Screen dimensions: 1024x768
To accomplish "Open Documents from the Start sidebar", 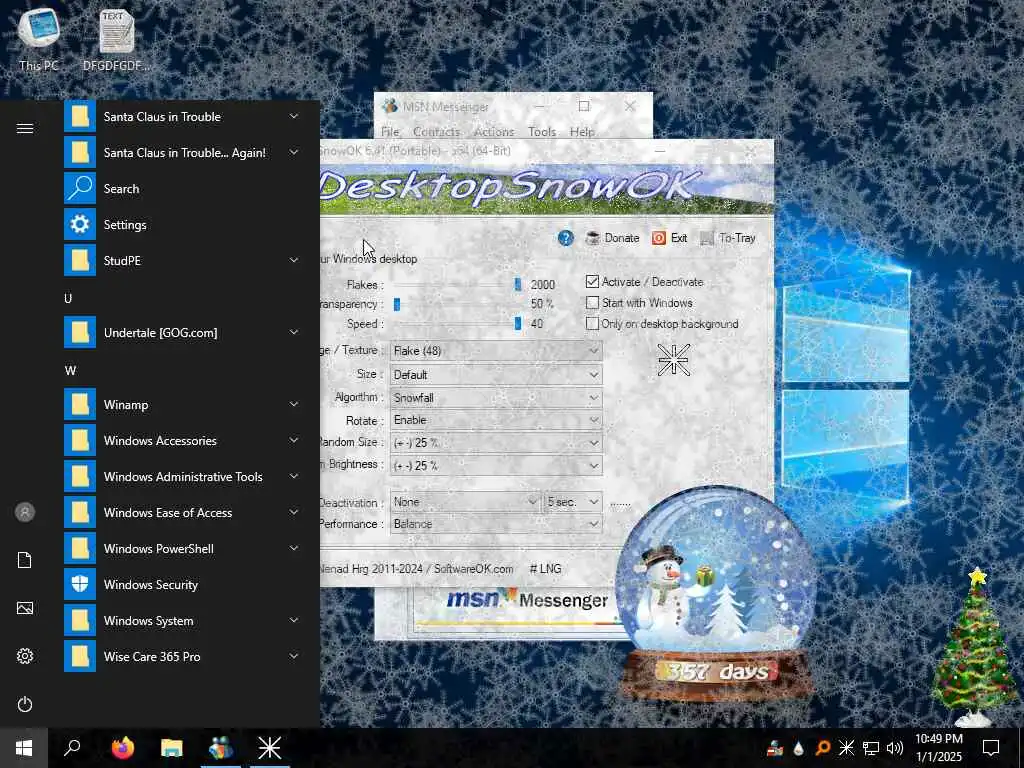I will click(x=25, y=560).
